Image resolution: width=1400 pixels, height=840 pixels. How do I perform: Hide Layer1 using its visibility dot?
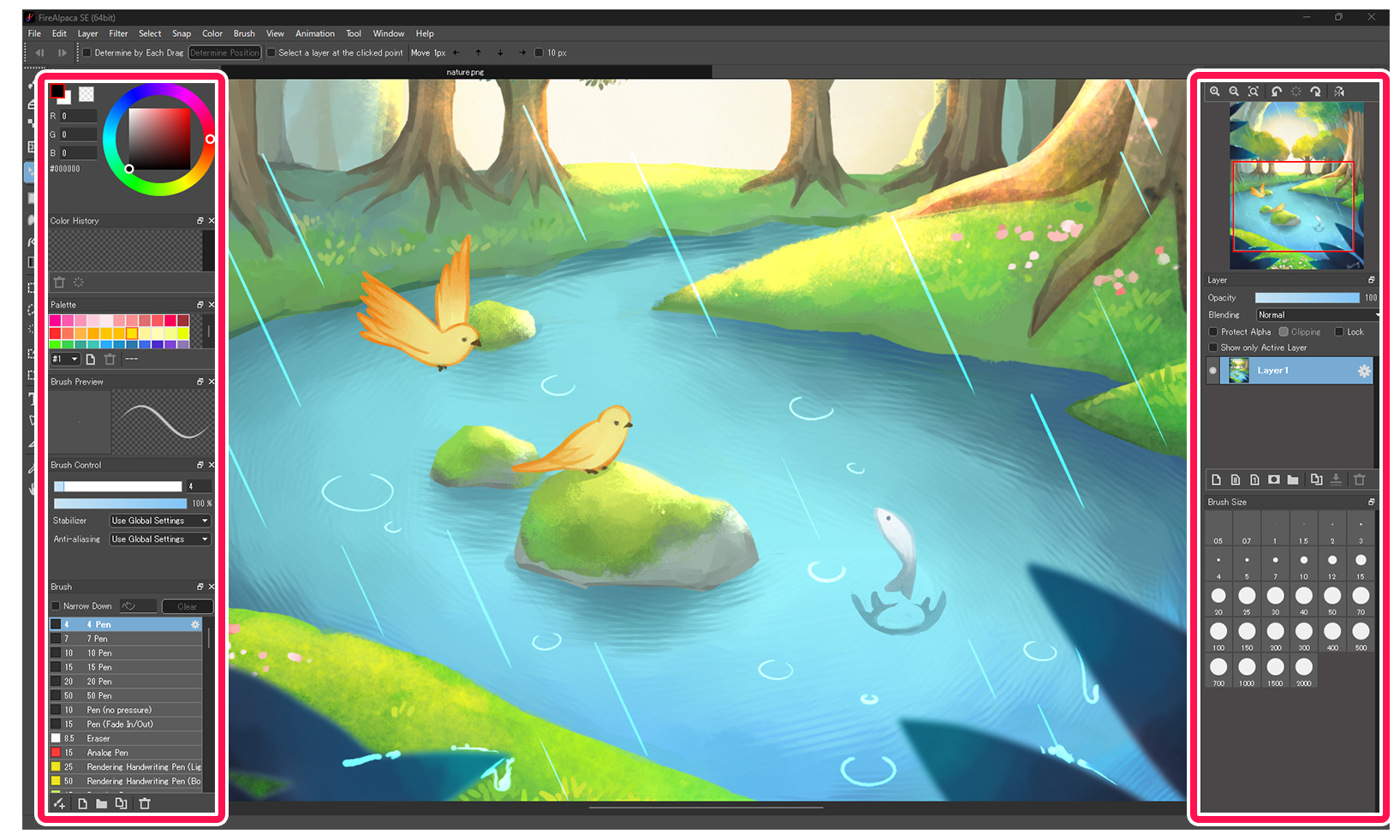(x=1212, y=371)
